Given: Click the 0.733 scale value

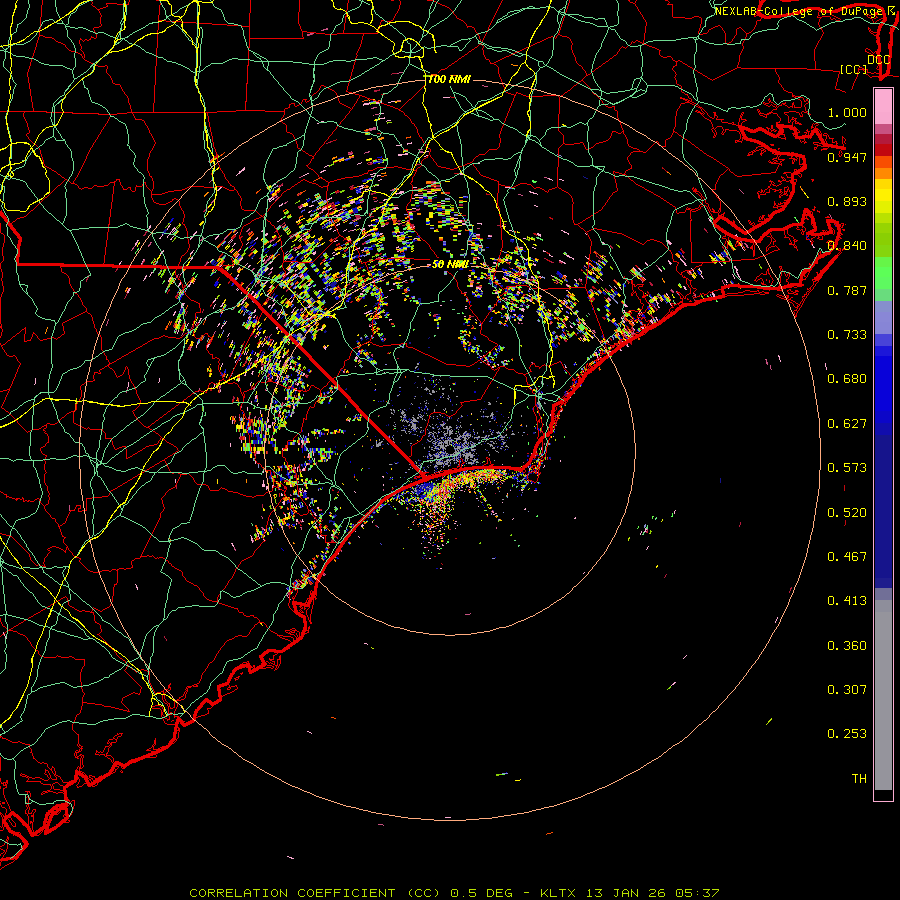Looking at the screenshot, I should pyautogui.click(x=847, y=335).
